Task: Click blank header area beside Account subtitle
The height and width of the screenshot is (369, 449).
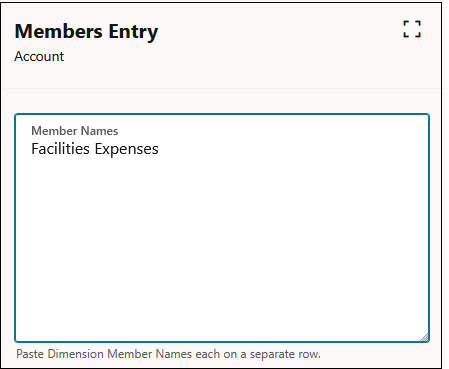Action: (233, 57)
